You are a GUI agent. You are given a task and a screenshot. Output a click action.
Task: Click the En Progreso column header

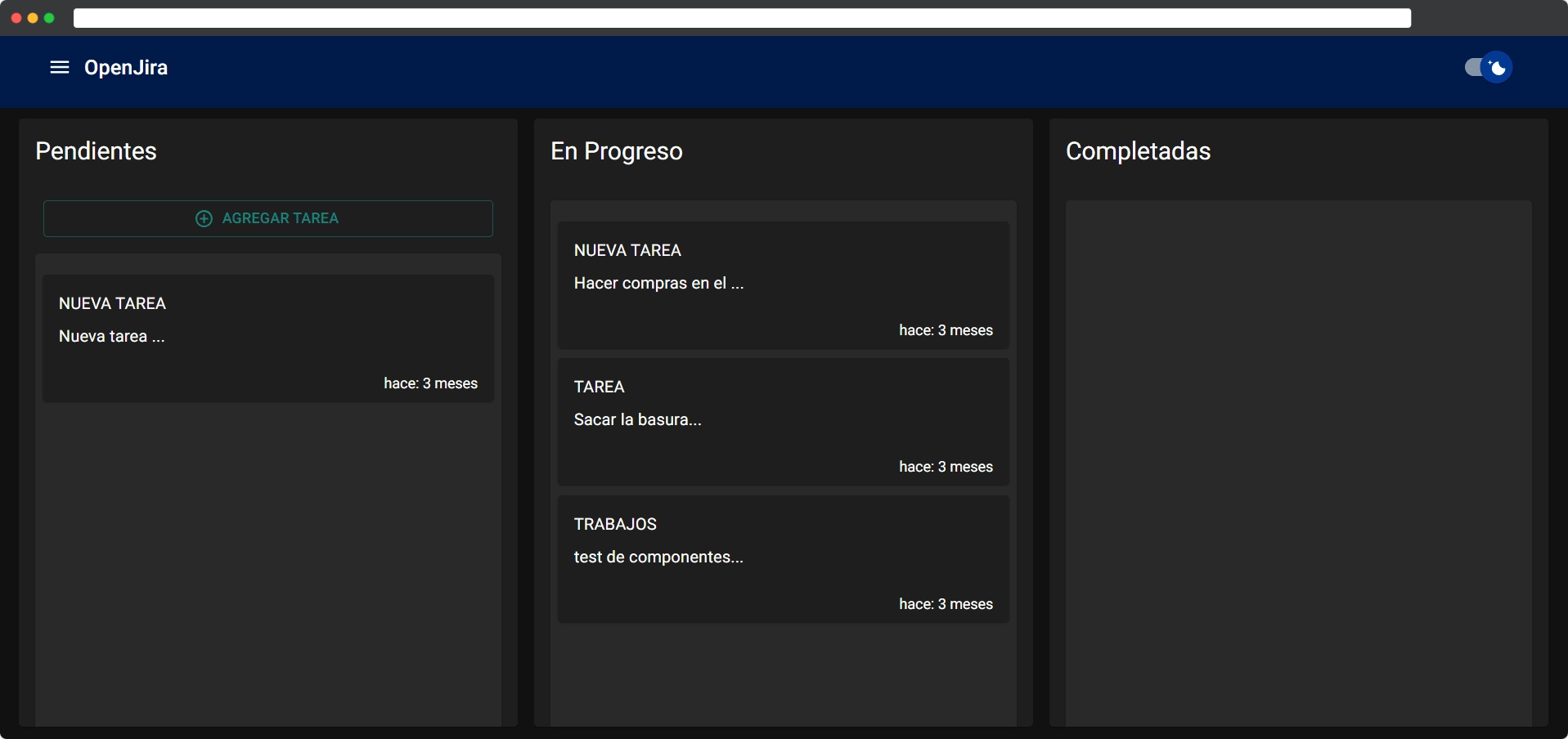617,151
